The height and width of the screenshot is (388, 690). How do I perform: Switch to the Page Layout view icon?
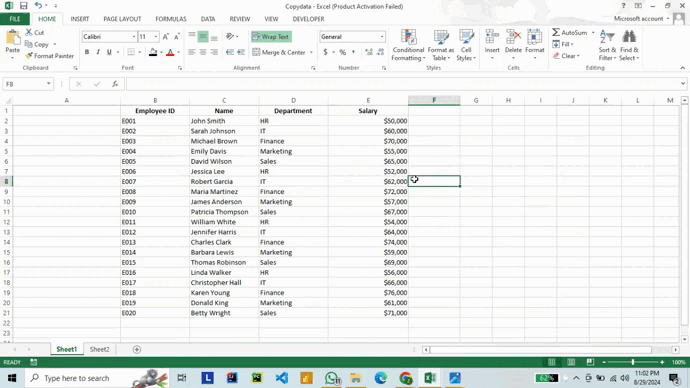click(571, 362)
